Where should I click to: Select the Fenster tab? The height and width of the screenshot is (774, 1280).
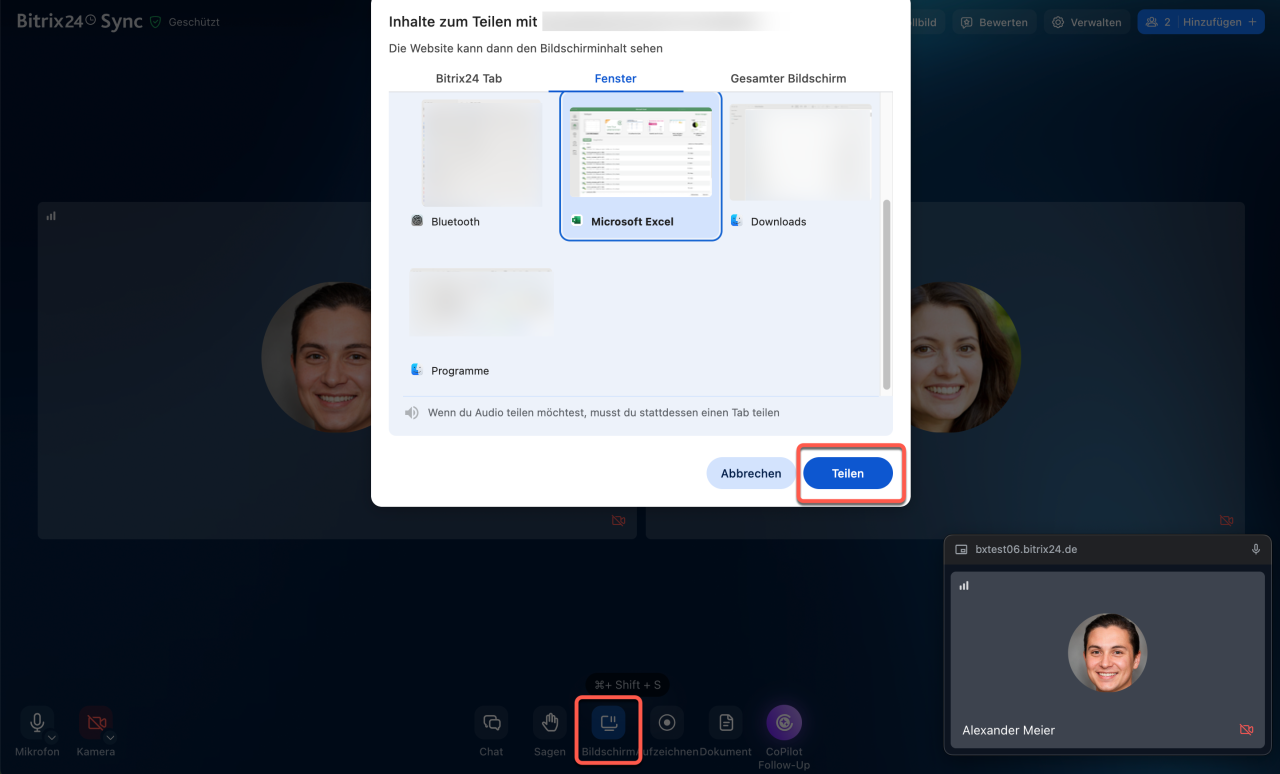pos(616,78)
